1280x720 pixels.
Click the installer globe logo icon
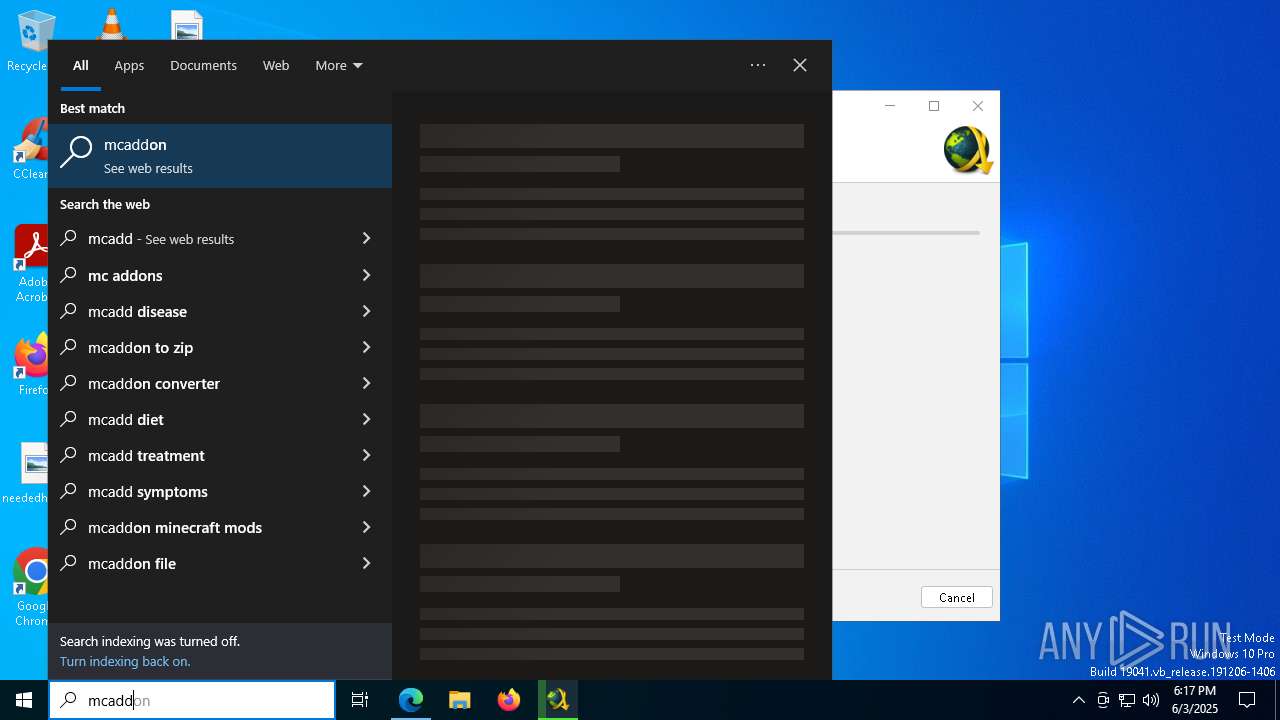tap(967, 150)
